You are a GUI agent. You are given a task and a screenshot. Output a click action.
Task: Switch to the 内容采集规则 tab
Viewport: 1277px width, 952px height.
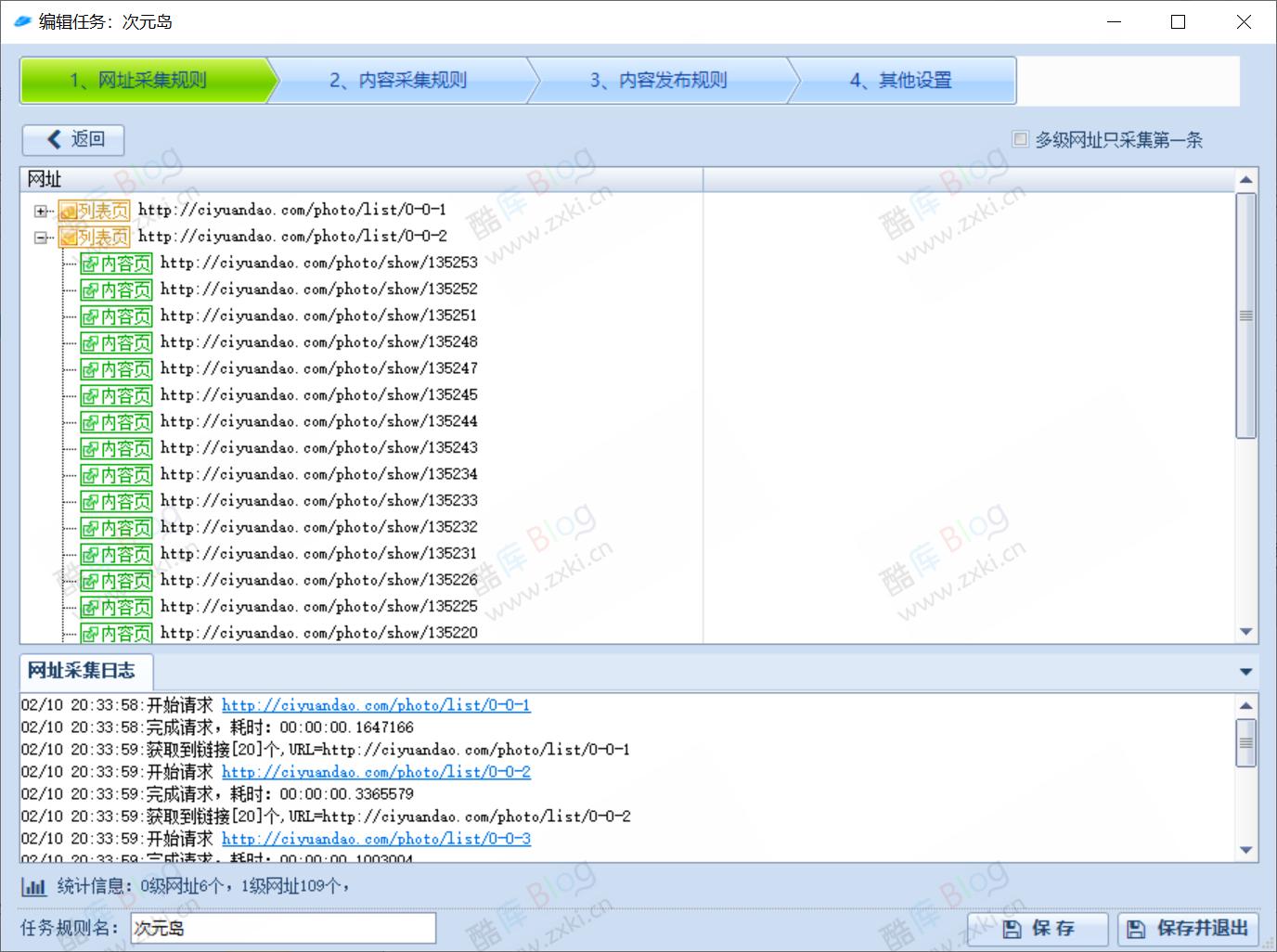tap(399, 81)
